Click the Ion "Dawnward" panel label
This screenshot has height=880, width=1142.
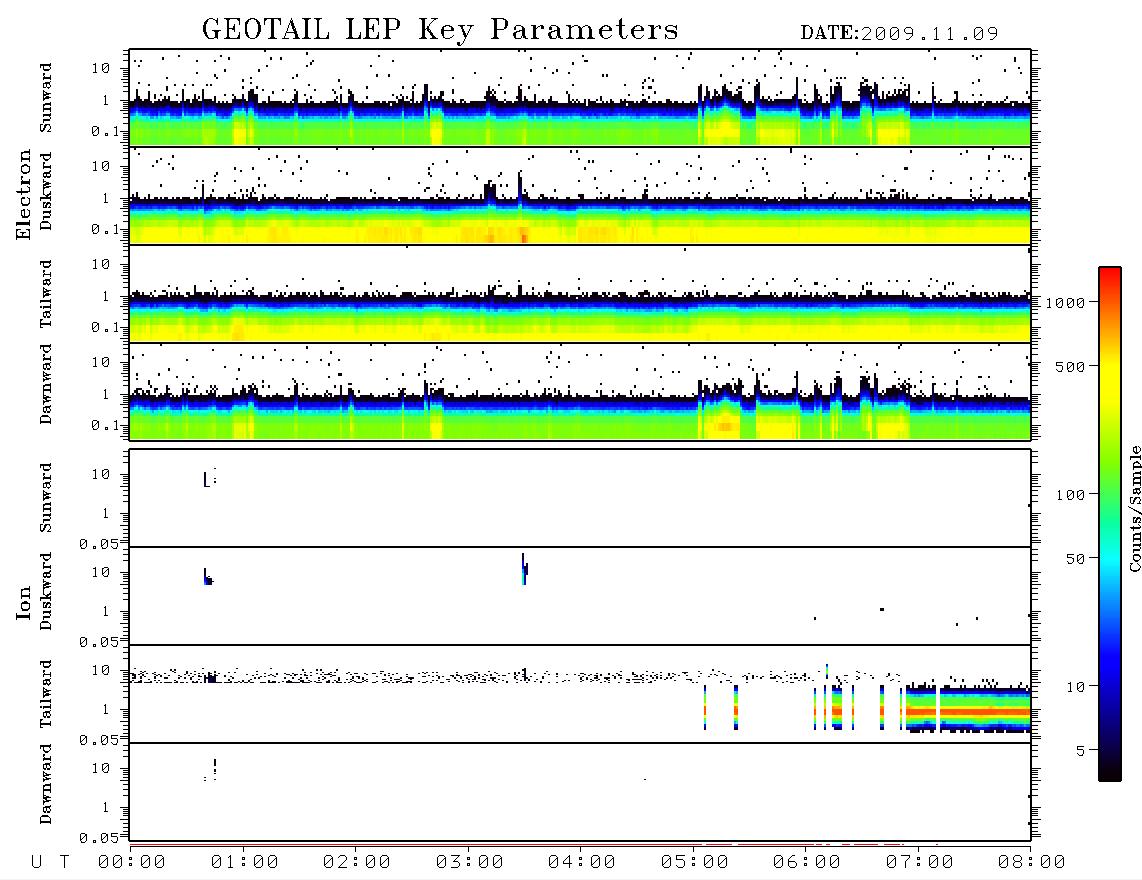click(46, 783)
